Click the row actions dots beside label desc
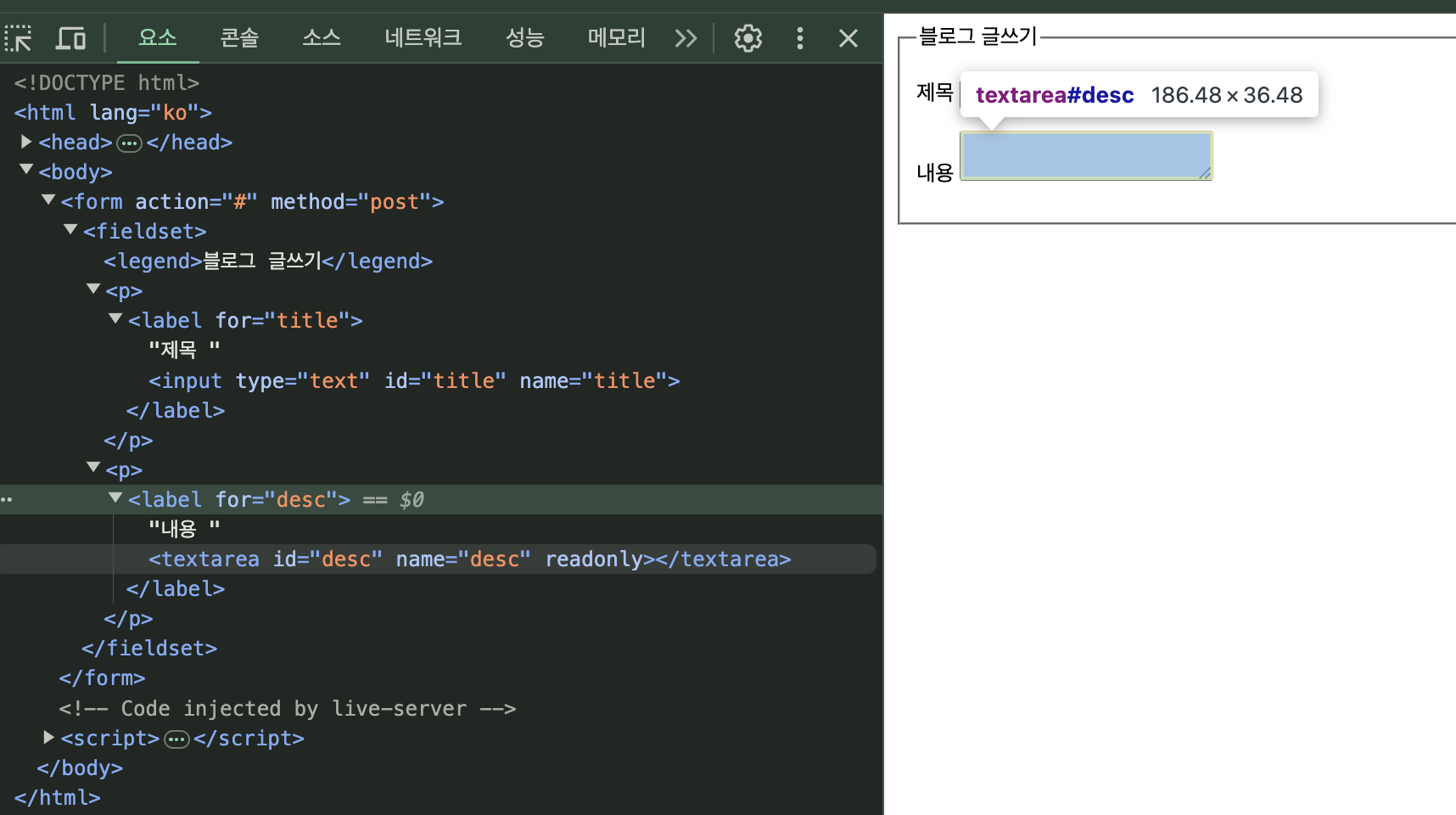Screen dimensions: 1456x815 click(x=7, y=499)
